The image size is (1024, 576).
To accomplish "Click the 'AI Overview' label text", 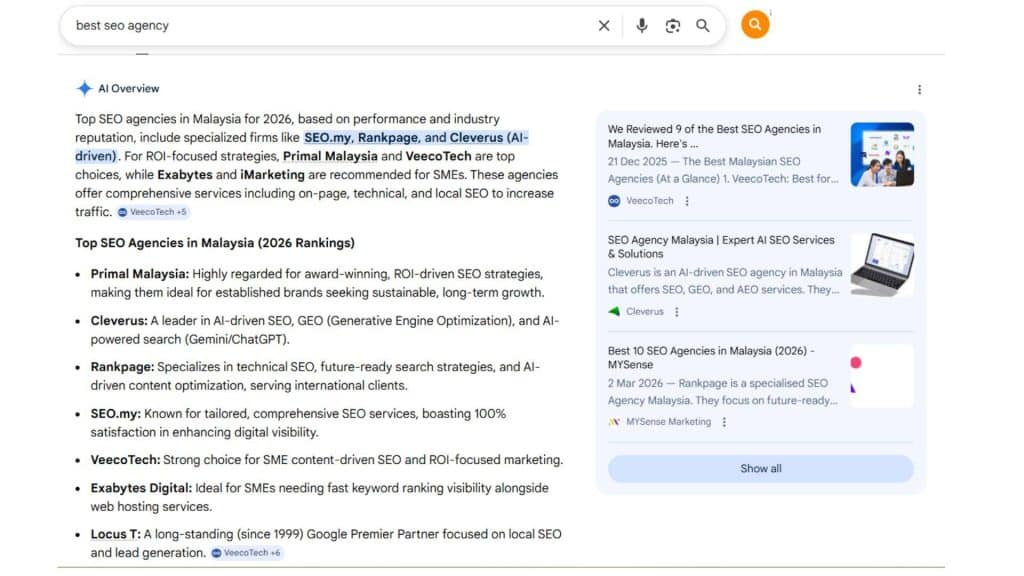I will (x=129, y=89).
